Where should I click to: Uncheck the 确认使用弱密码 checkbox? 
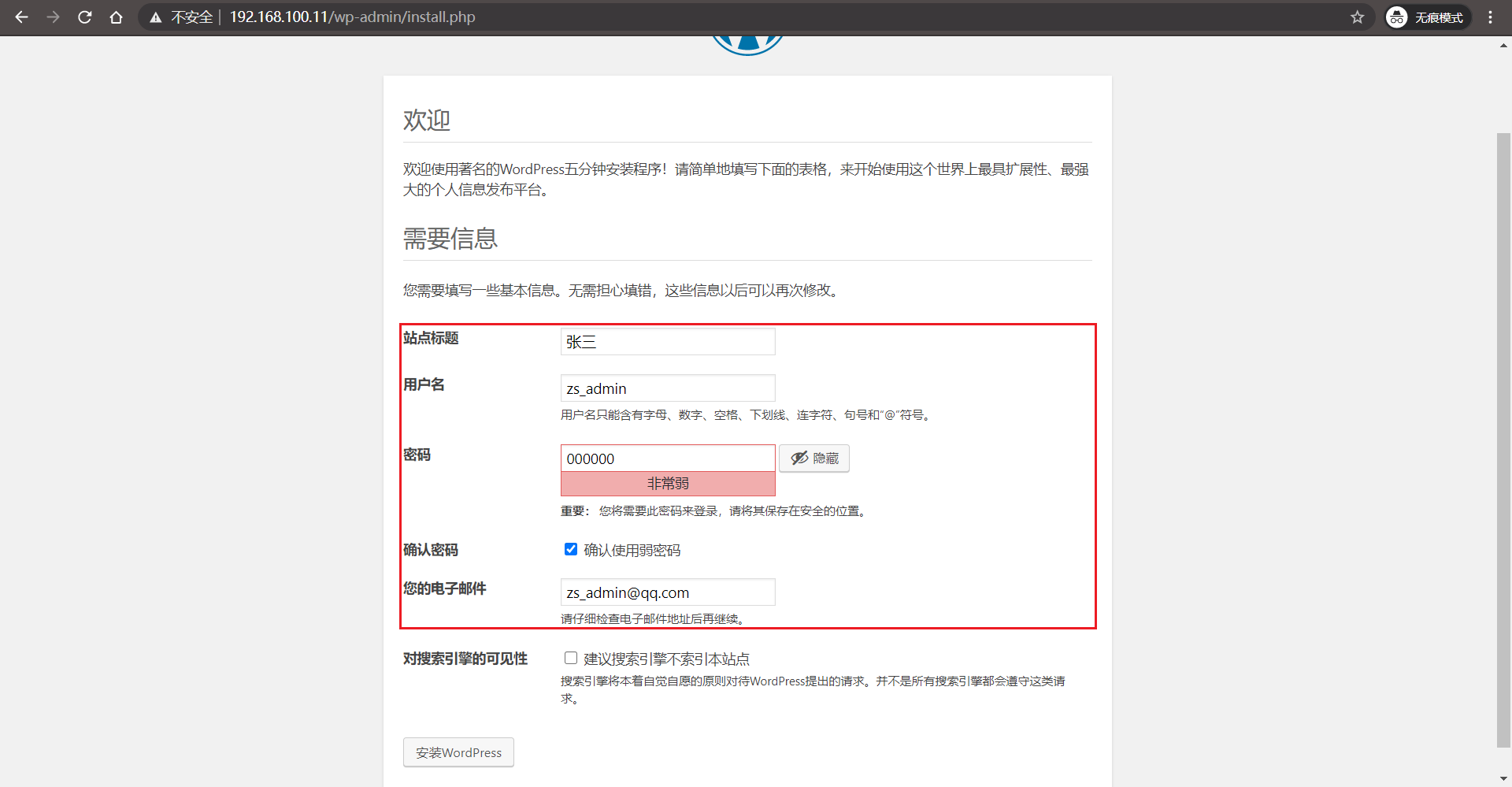tap(571, 549)
